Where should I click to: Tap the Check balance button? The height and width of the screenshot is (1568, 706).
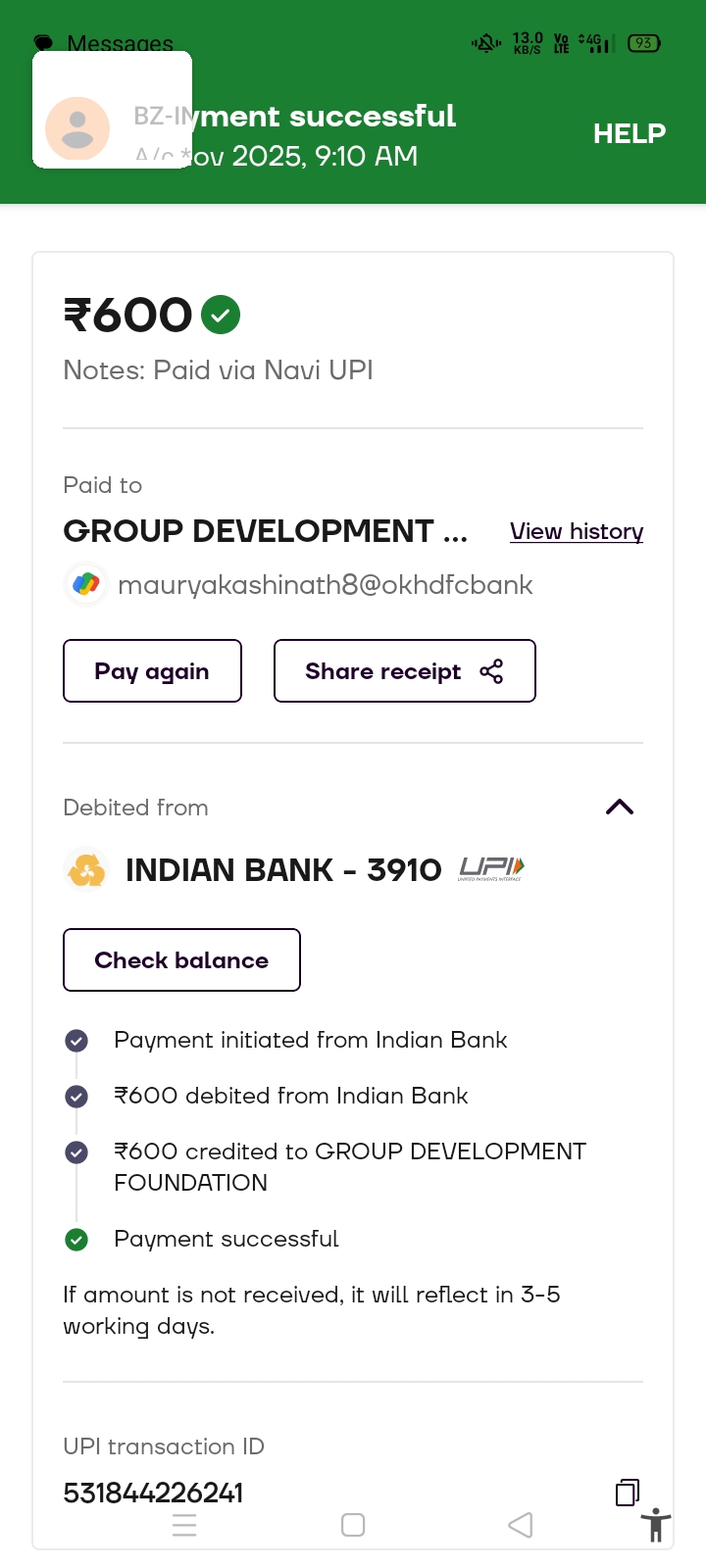click(x=181, y=960)
